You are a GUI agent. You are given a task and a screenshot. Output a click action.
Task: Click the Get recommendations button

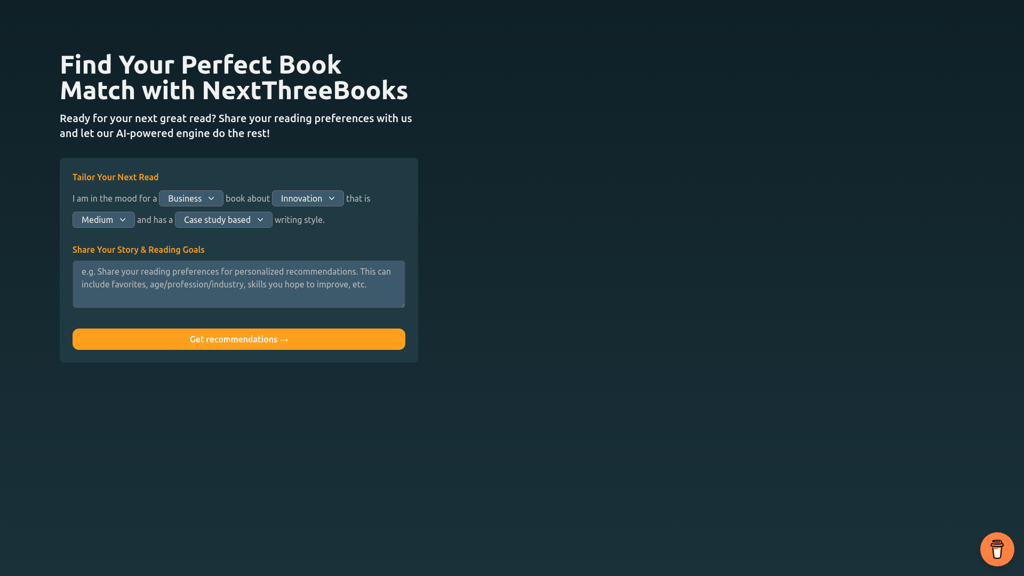(x=238, y=339)
